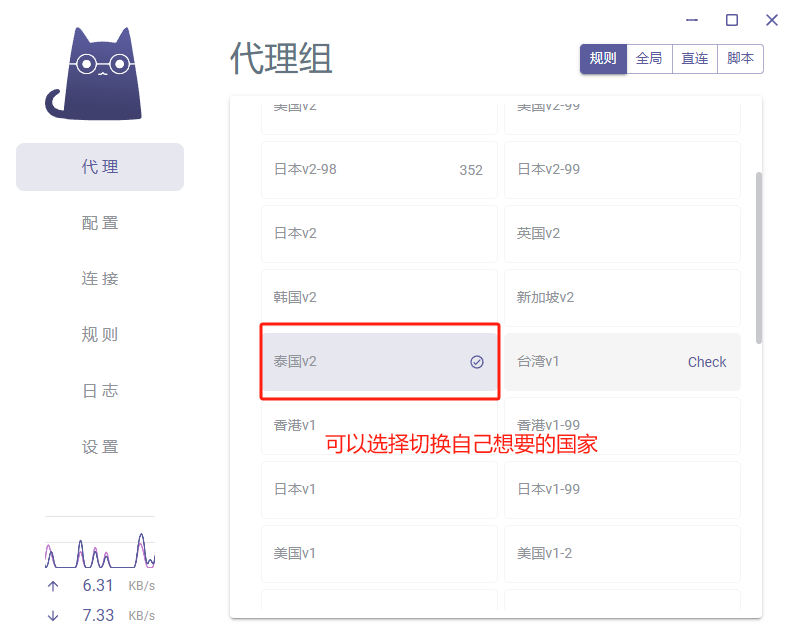Maximize the application window

pos(732,20)
